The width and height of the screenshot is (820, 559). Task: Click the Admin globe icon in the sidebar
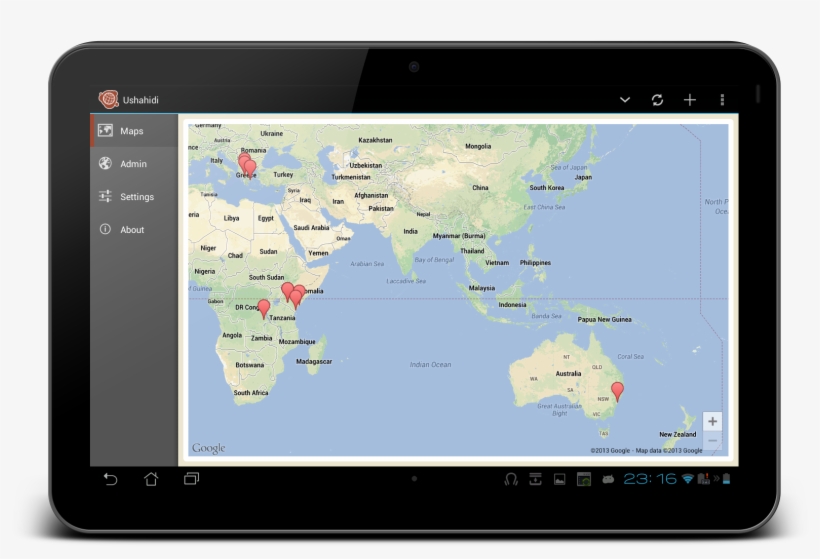(x=105, y=163)
